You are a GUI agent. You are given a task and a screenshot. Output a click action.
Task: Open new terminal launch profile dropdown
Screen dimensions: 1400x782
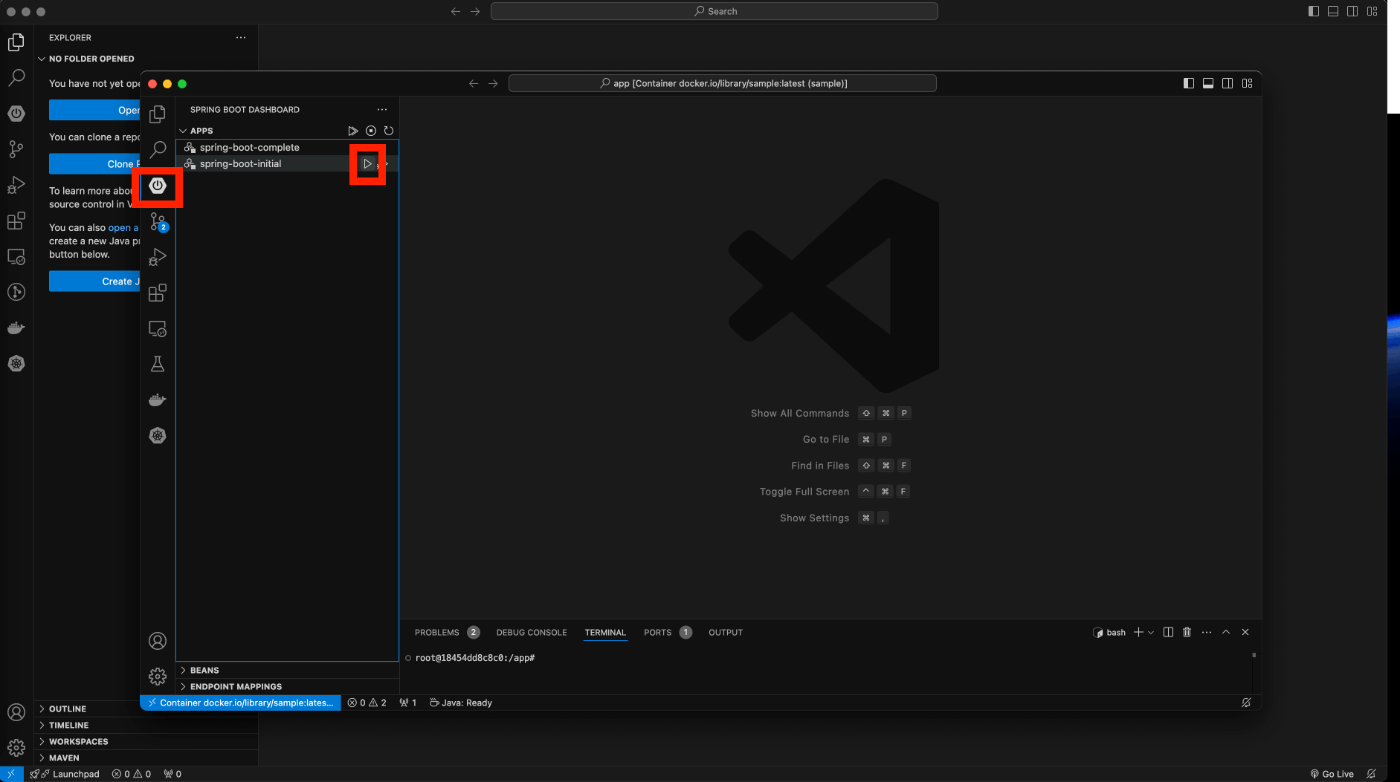pyautogui.click(x=1151, y=632)
